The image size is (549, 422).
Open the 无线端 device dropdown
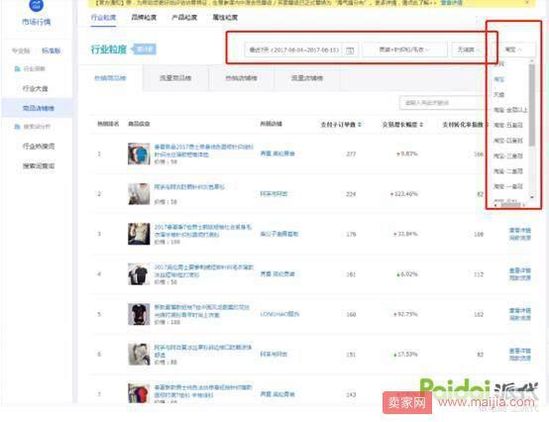coord(468,50)
